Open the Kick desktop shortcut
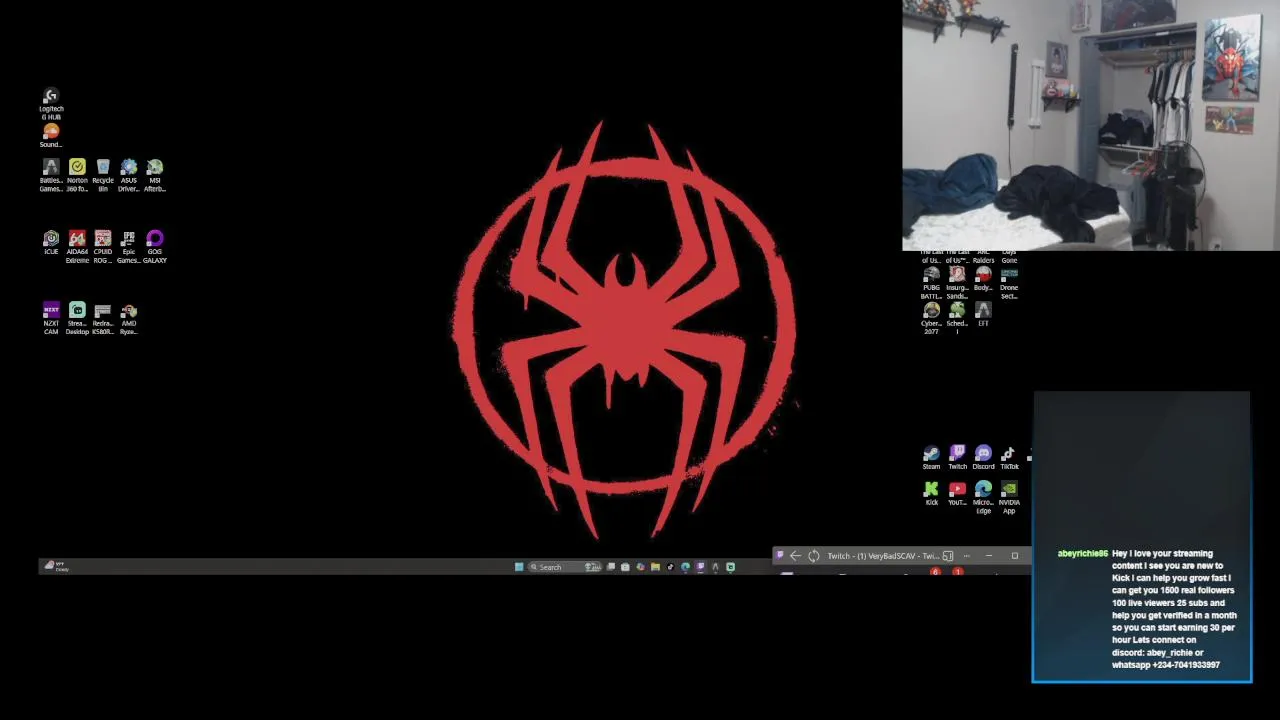 931,494
